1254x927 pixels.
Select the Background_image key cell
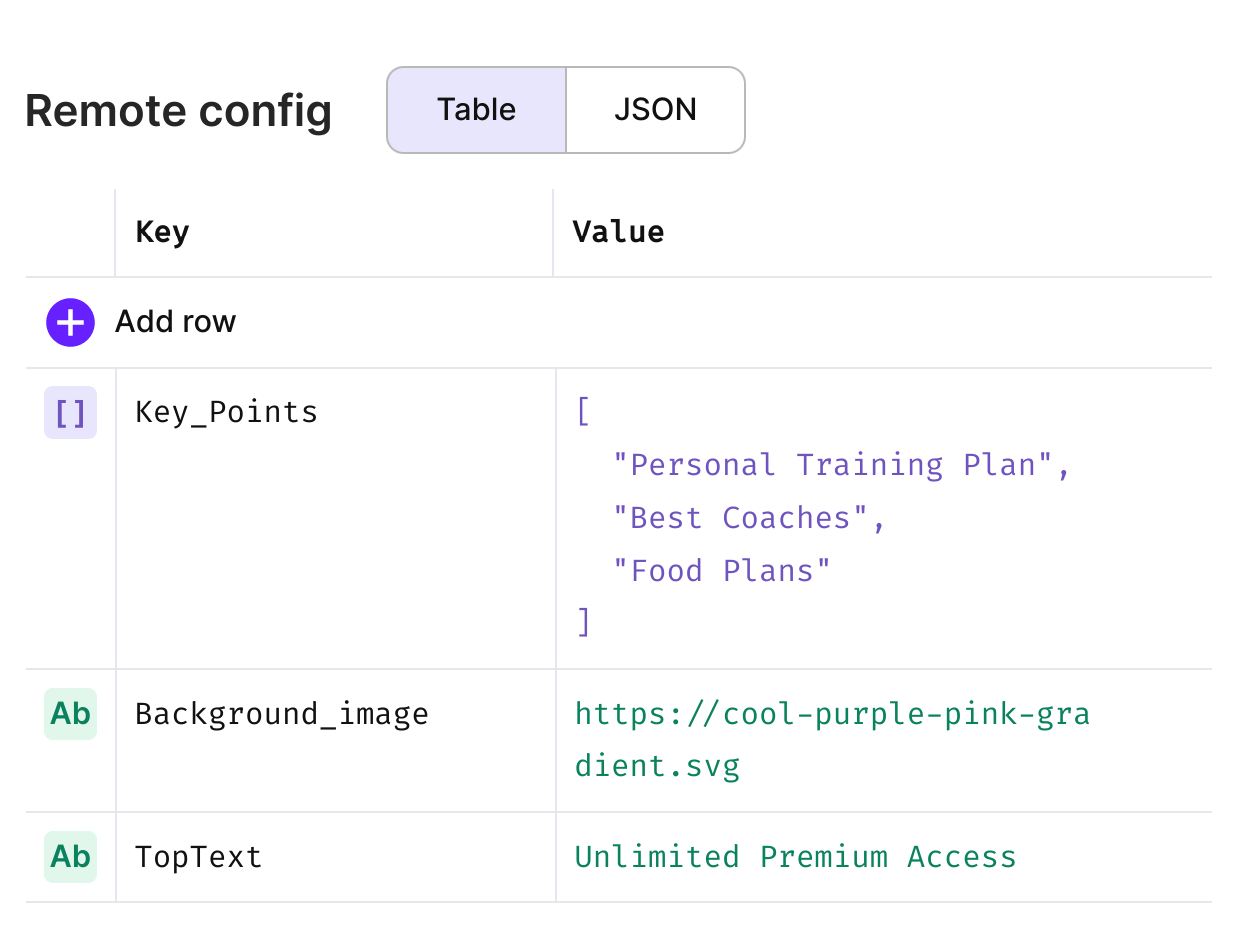tap(335, 741)
